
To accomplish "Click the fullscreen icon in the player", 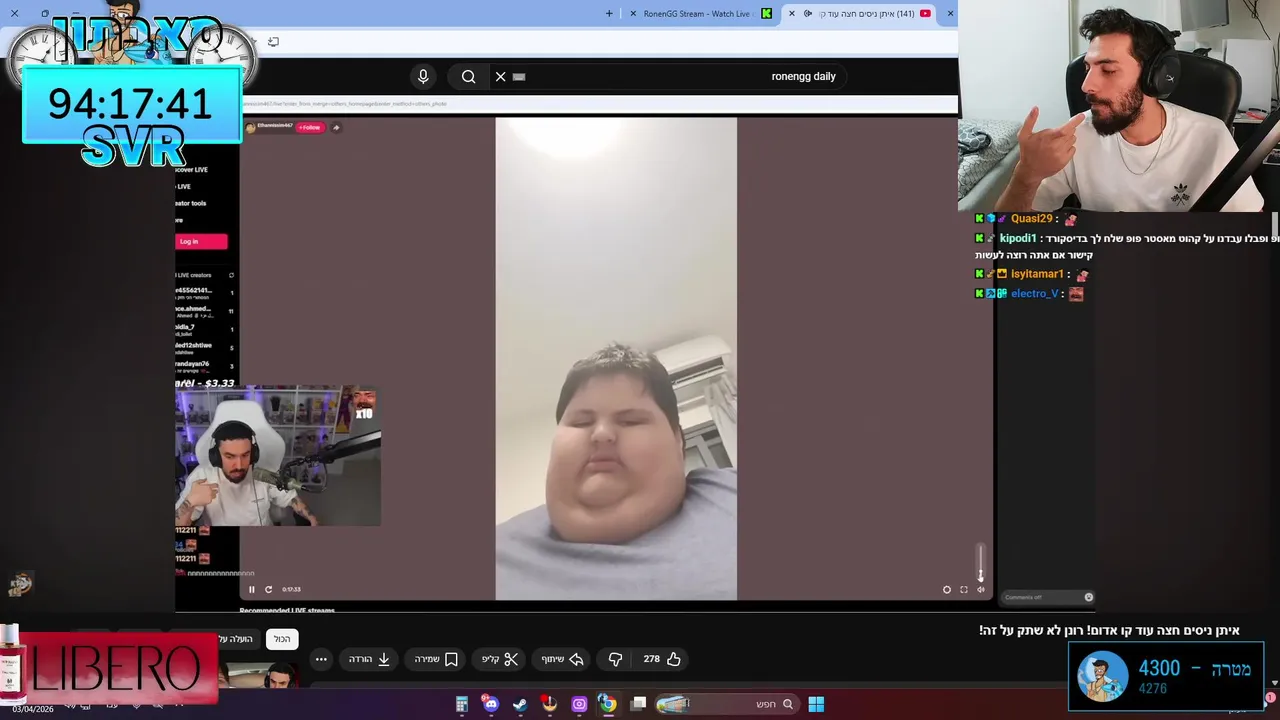I will [x=964, y=589].
